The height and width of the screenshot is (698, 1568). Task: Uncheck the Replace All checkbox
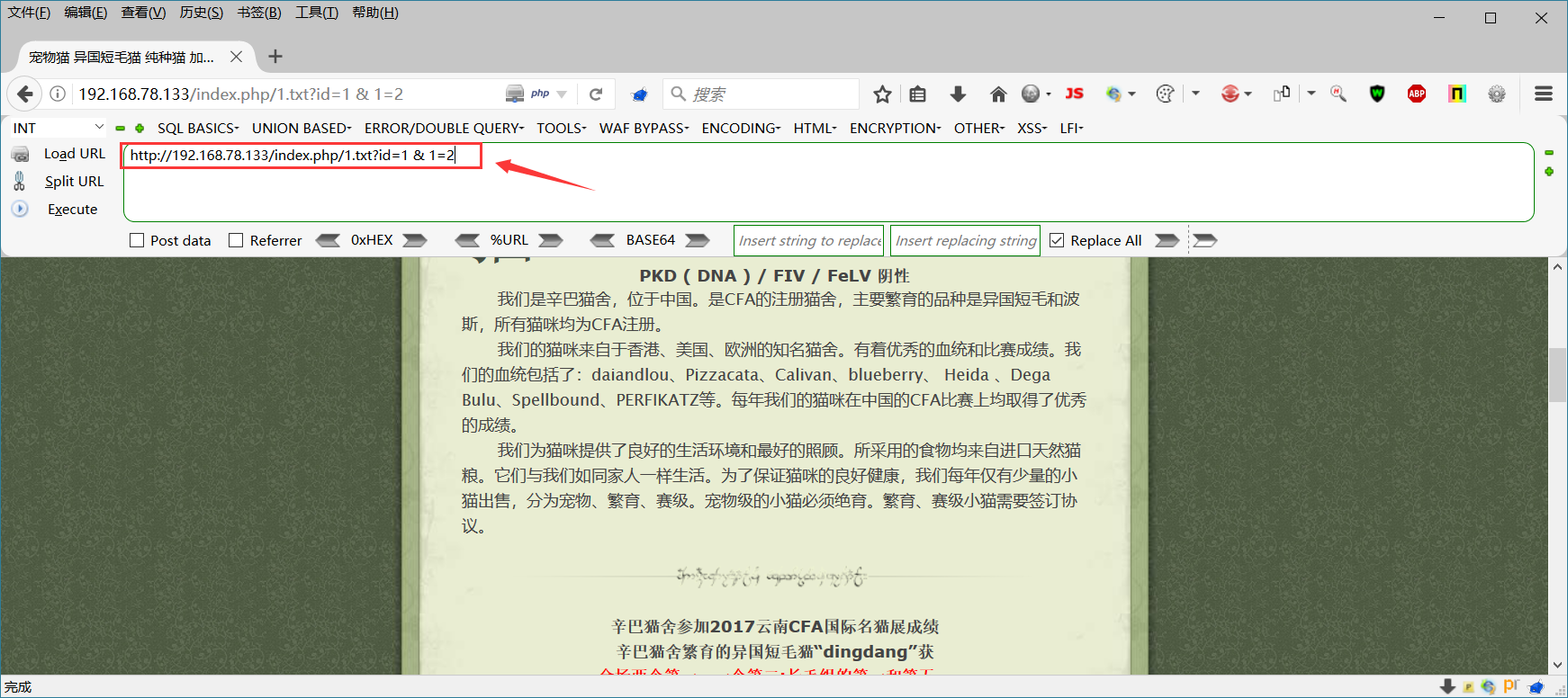(1057, 240)
